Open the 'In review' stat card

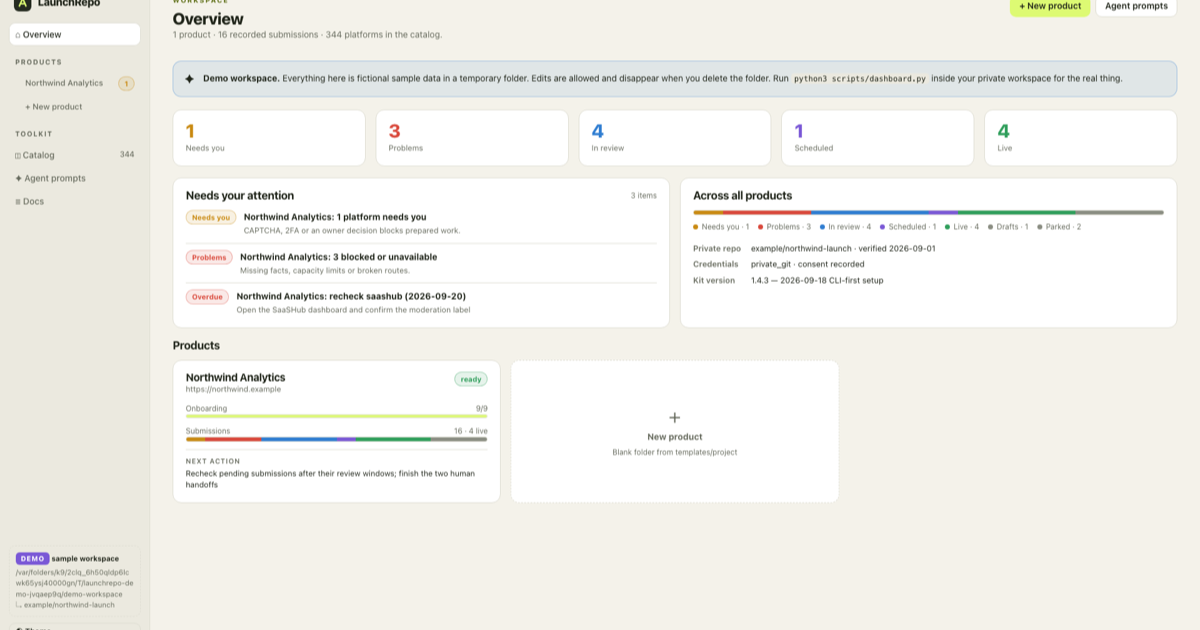(675, 138)
